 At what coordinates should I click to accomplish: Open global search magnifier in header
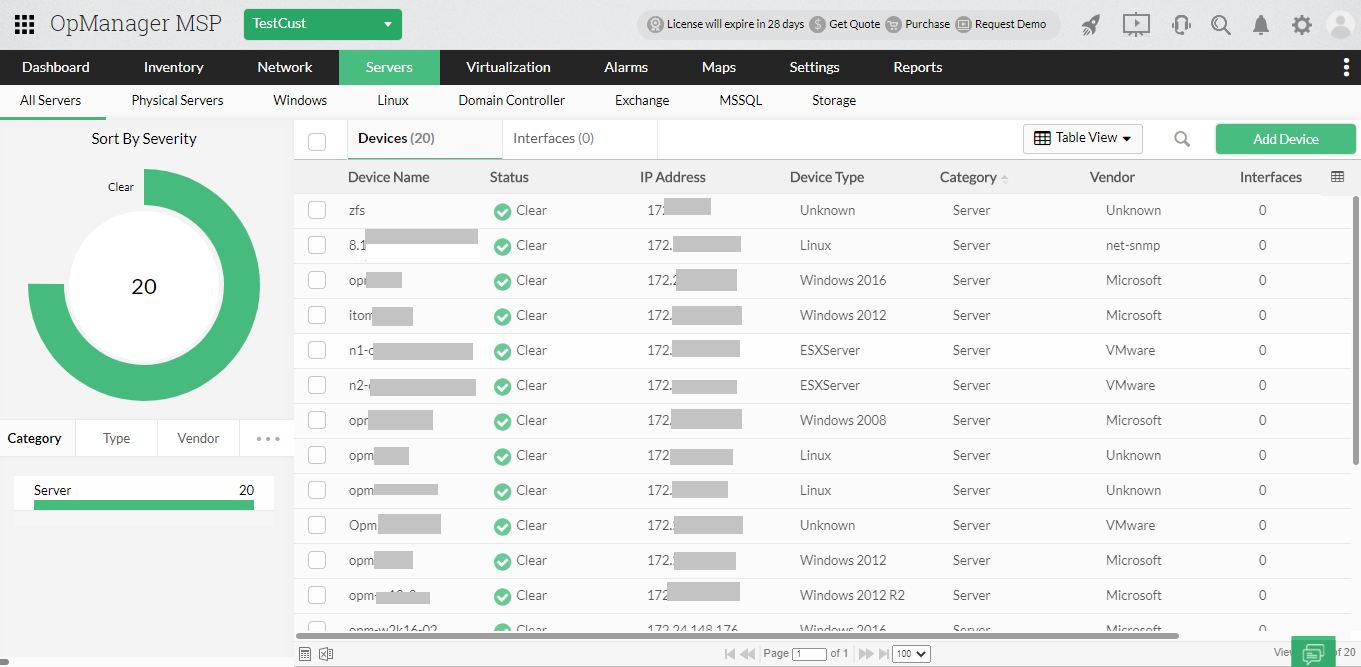point(1221,25)
